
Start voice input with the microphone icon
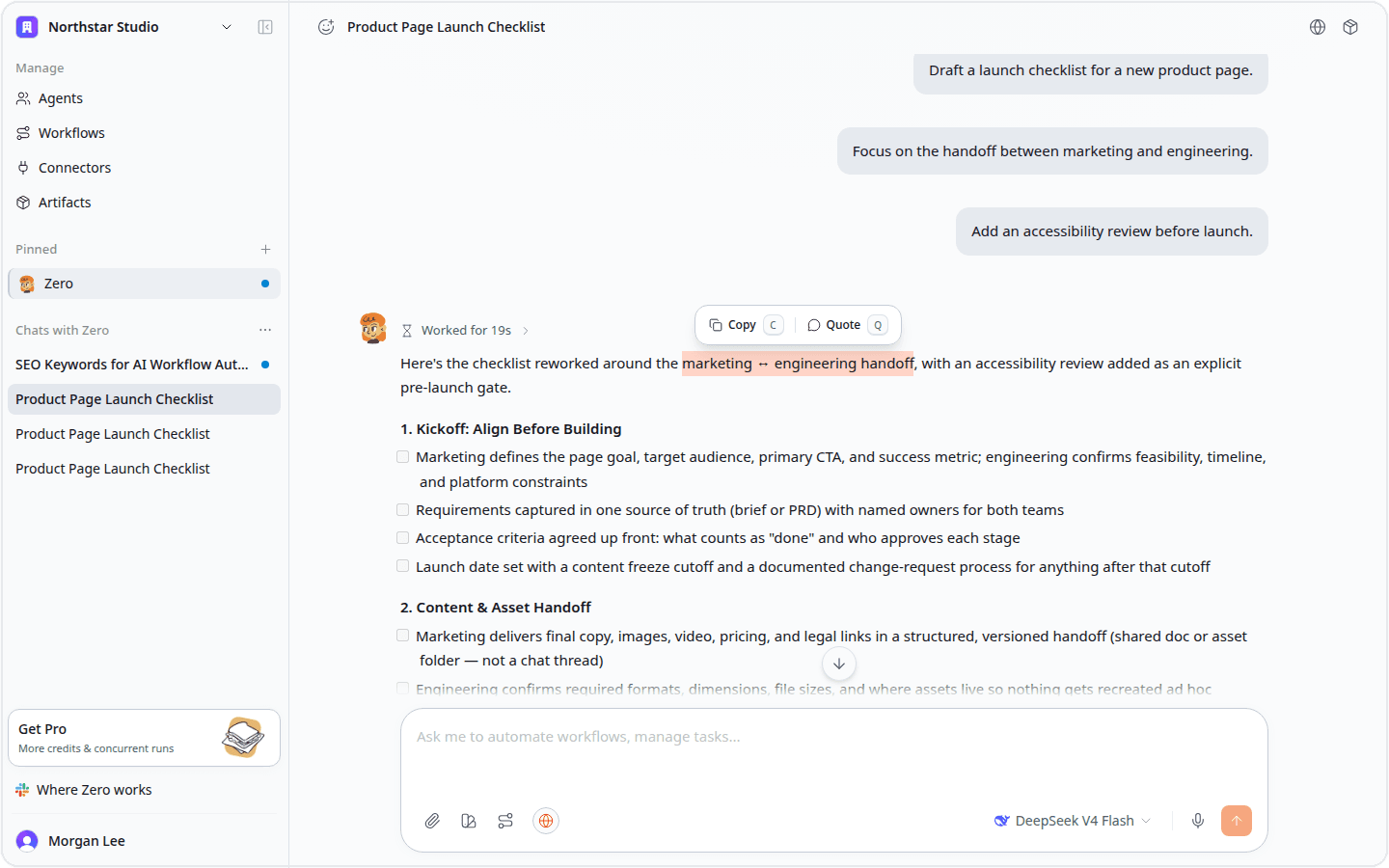[x=1198, y=821]
